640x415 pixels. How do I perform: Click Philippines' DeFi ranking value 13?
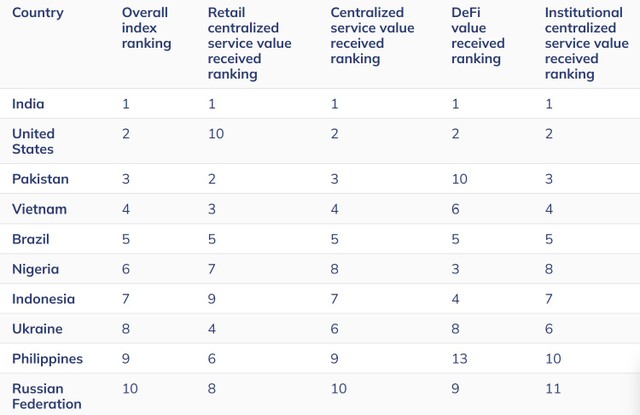459,358
